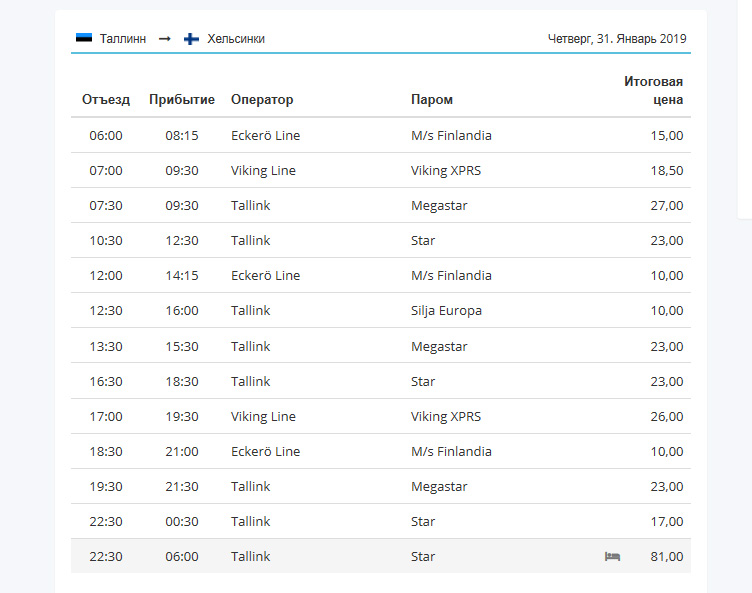The width and height of the screenshot is (752, 593).
Task: Click the 21:00 arrival time
Action: point(182,451)
